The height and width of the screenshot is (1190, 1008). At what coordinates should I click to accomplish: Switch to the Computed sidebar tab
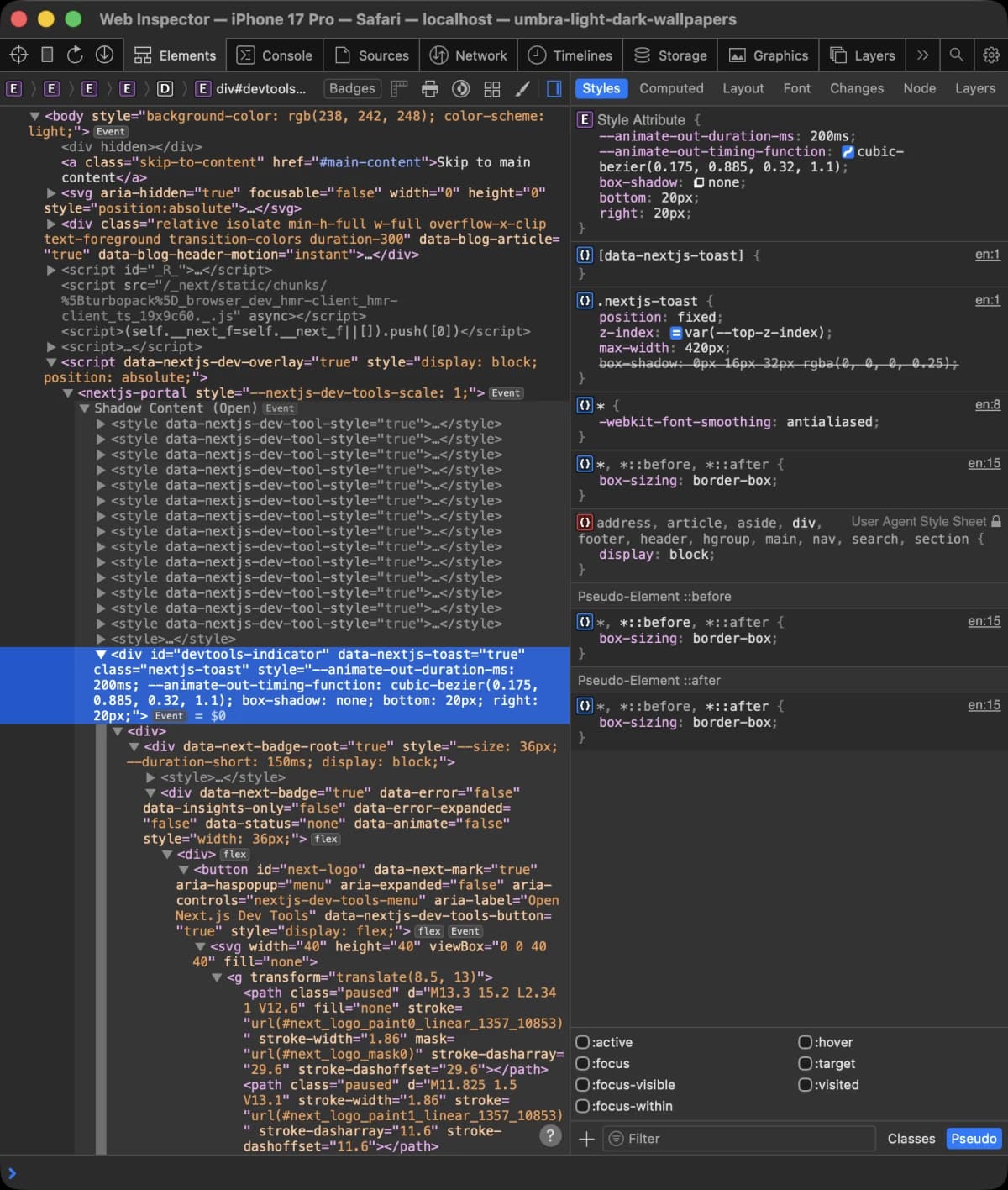point(671,88)
